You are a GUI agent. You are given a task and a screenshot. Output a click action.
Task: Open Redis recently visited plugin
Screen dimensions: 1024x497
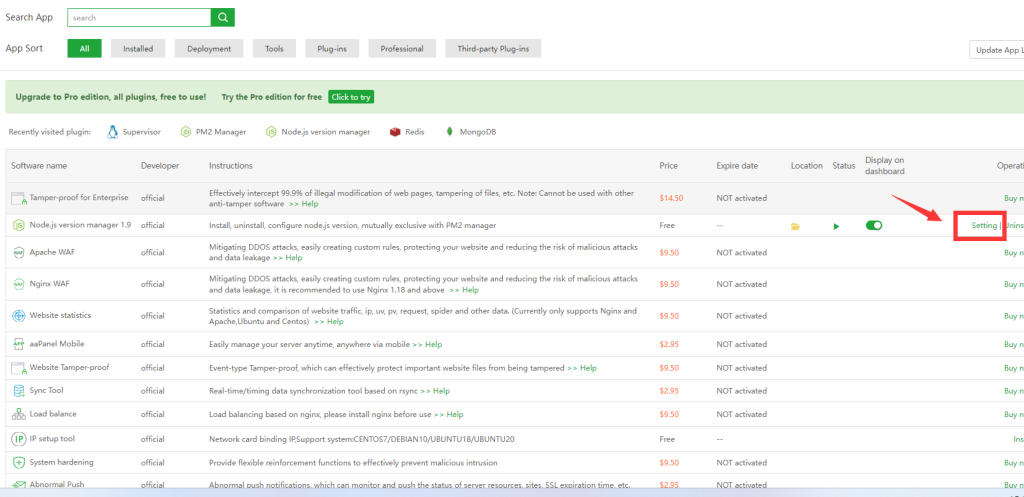click(407, 132)
